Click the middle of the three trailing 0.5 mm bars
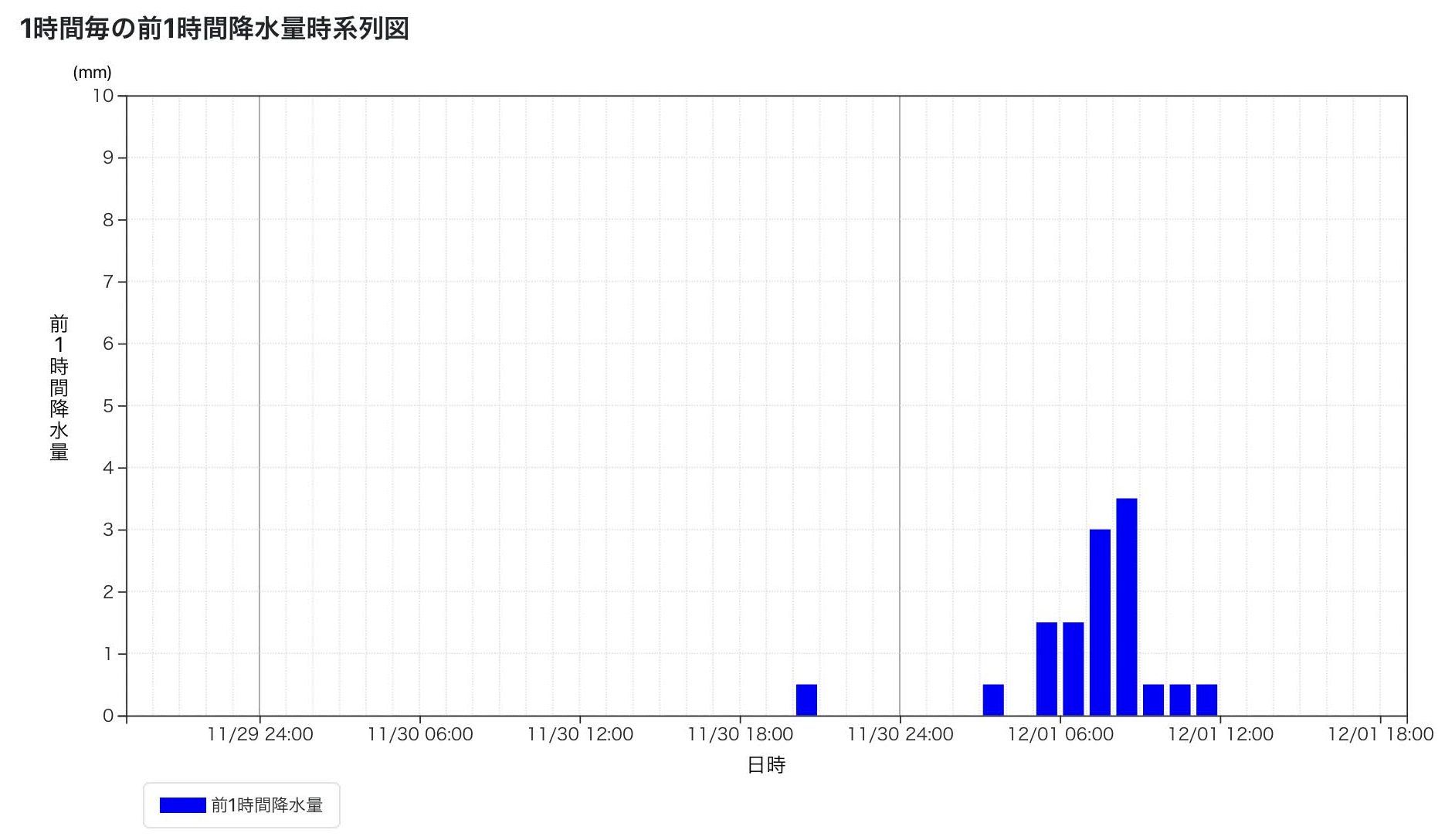Viewport: 1445px width, 840px height. [1180, 700]
